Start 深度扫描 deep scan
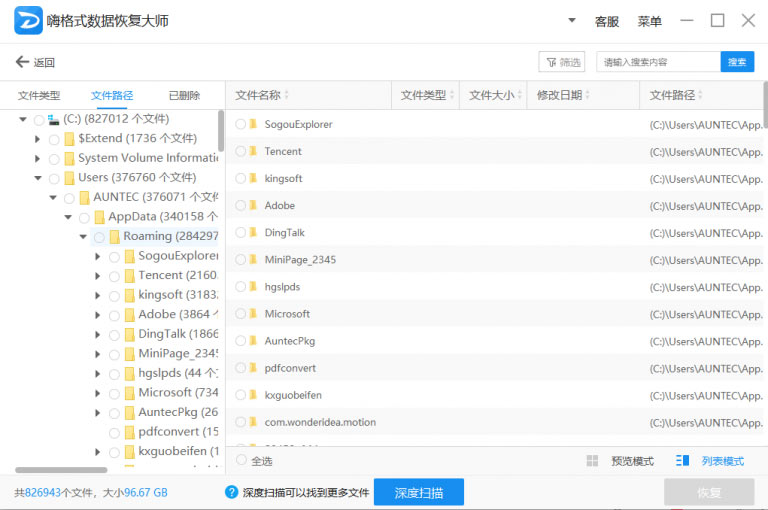 click(x=418, y=492)
